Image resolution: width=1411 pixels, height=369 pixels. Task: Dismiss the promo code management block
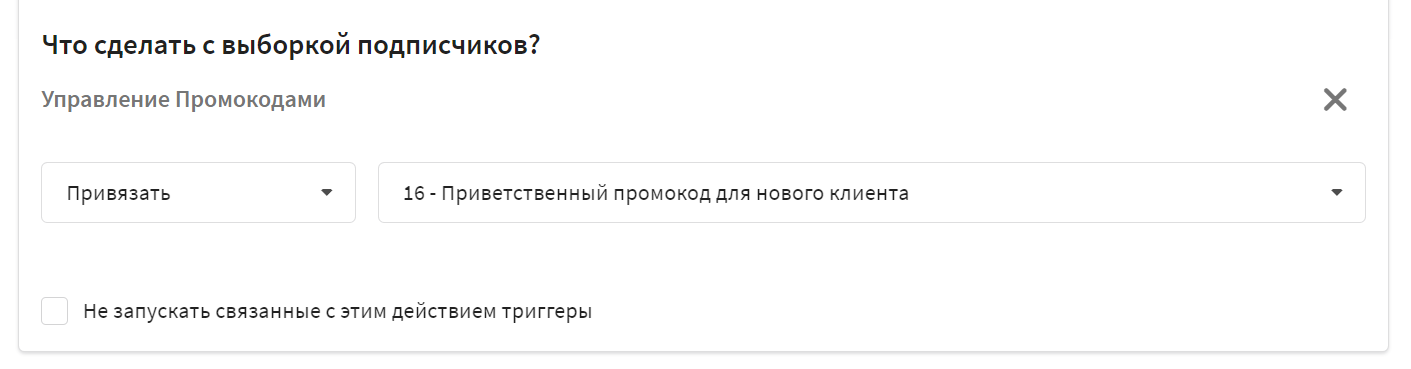point(1335,100)
